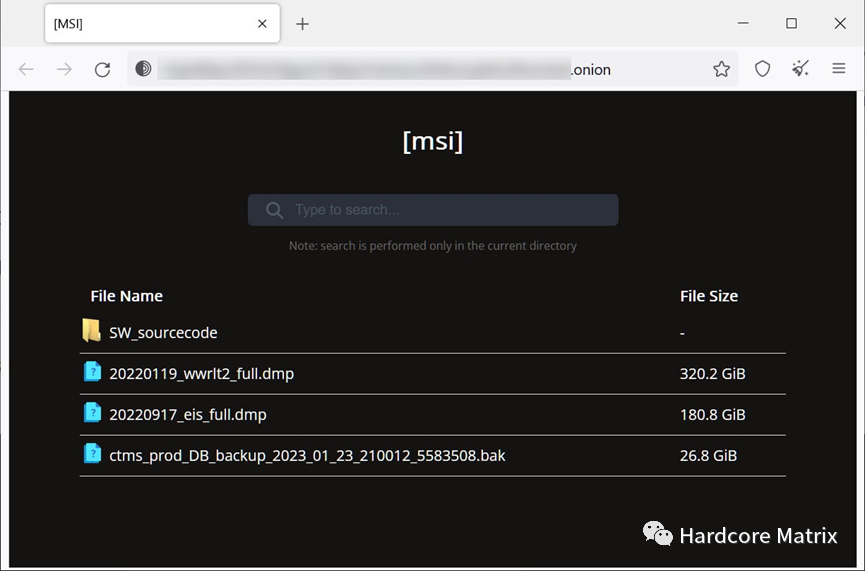
Task: Close the browser window
Action: (840, 23)
